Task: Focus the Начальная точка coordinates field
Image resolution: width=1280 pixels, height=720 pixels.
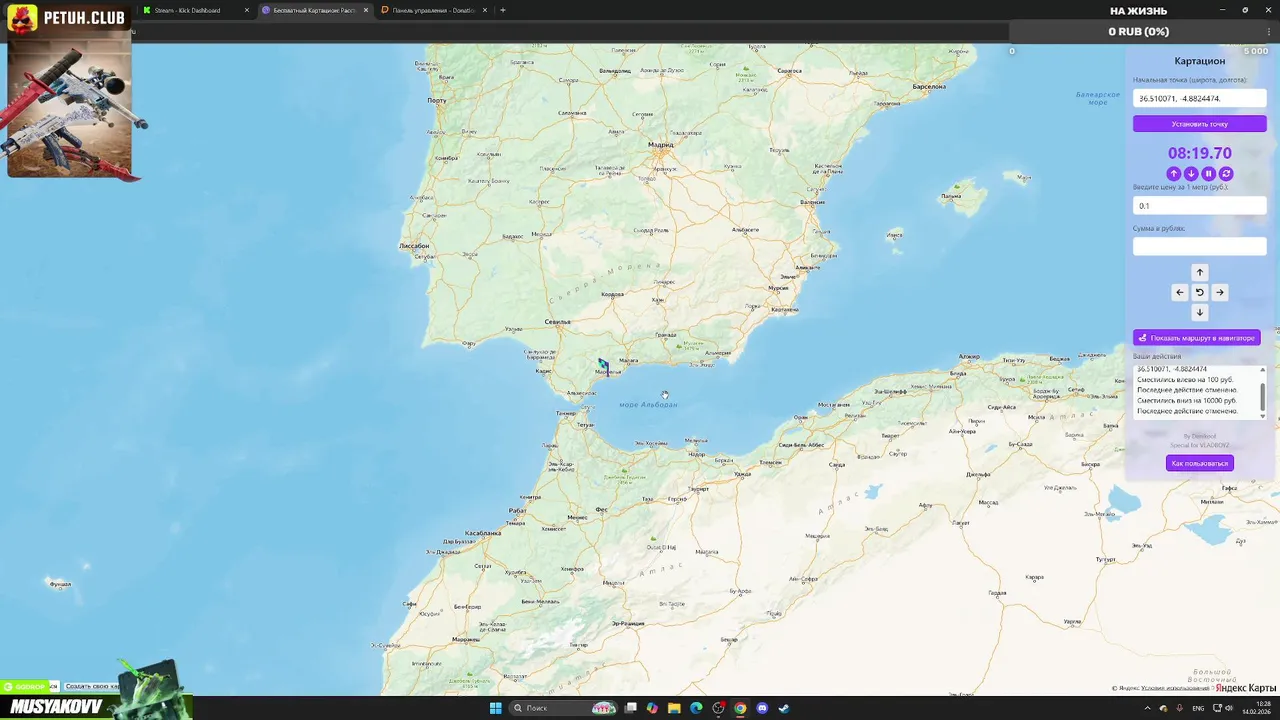Action: (1200, 98)
